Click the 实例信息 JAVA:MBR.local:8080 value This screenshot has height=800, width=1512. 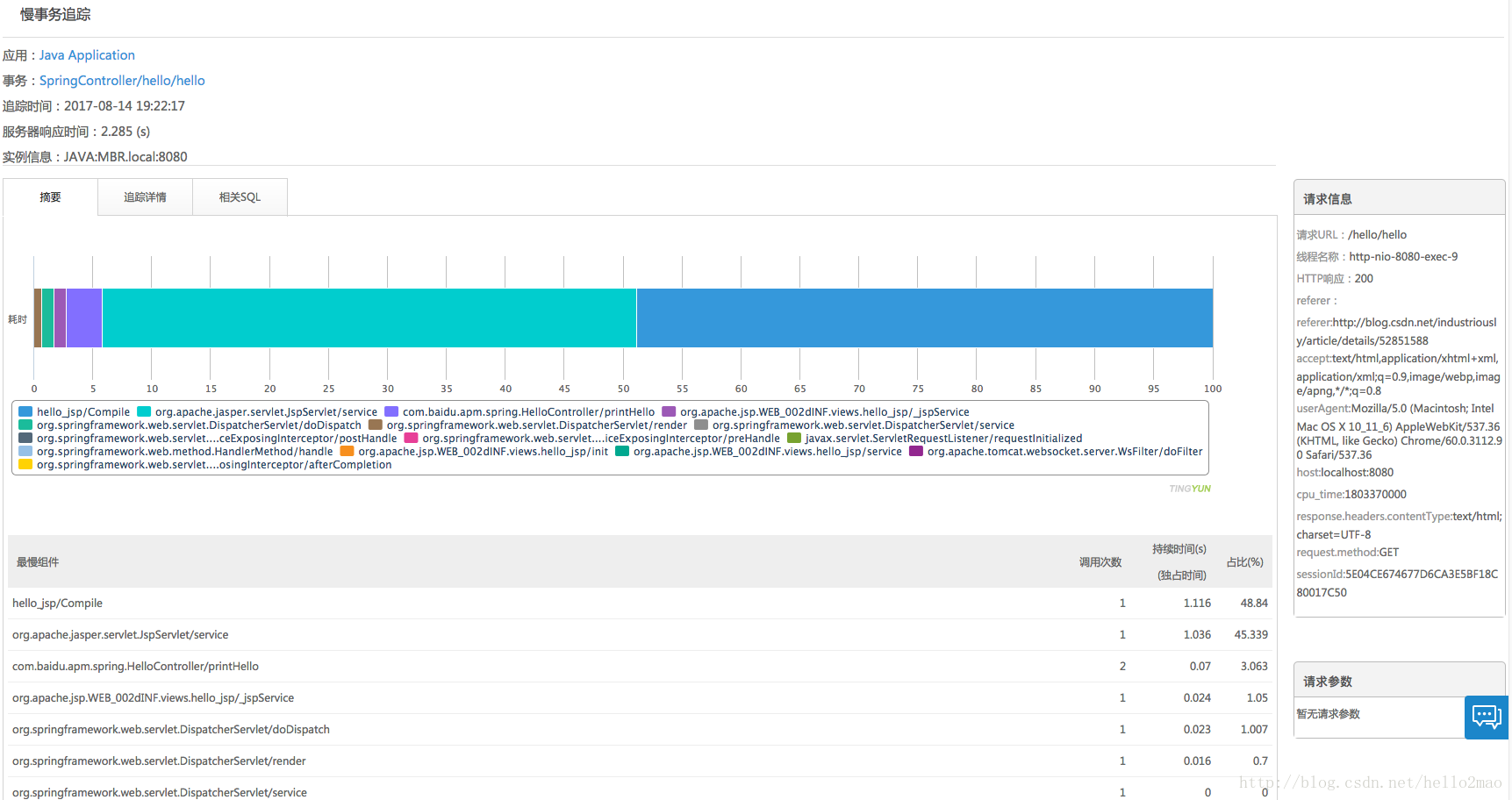point(125,157)
